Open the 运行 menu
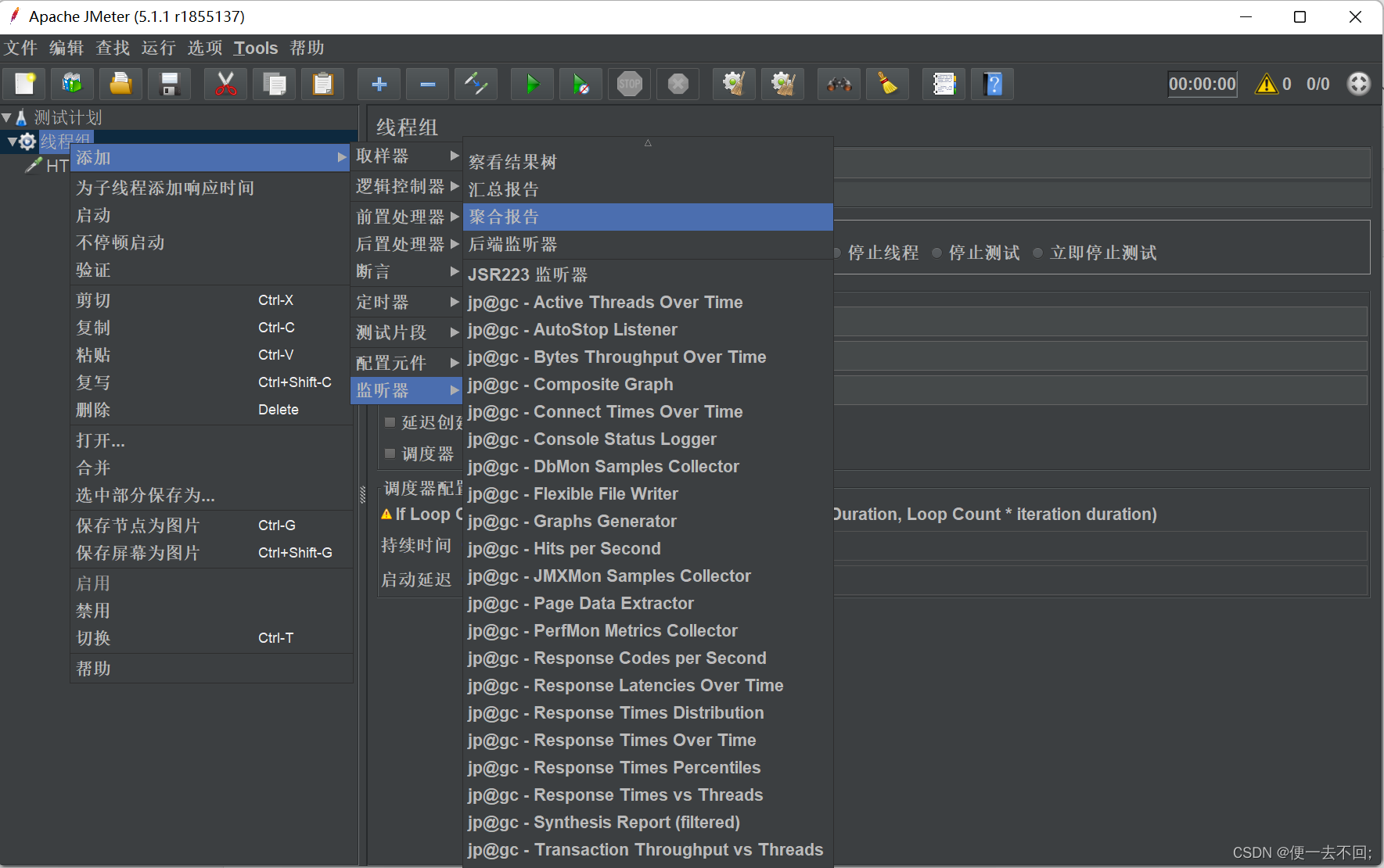1384x868 pixels. (159, 48)
